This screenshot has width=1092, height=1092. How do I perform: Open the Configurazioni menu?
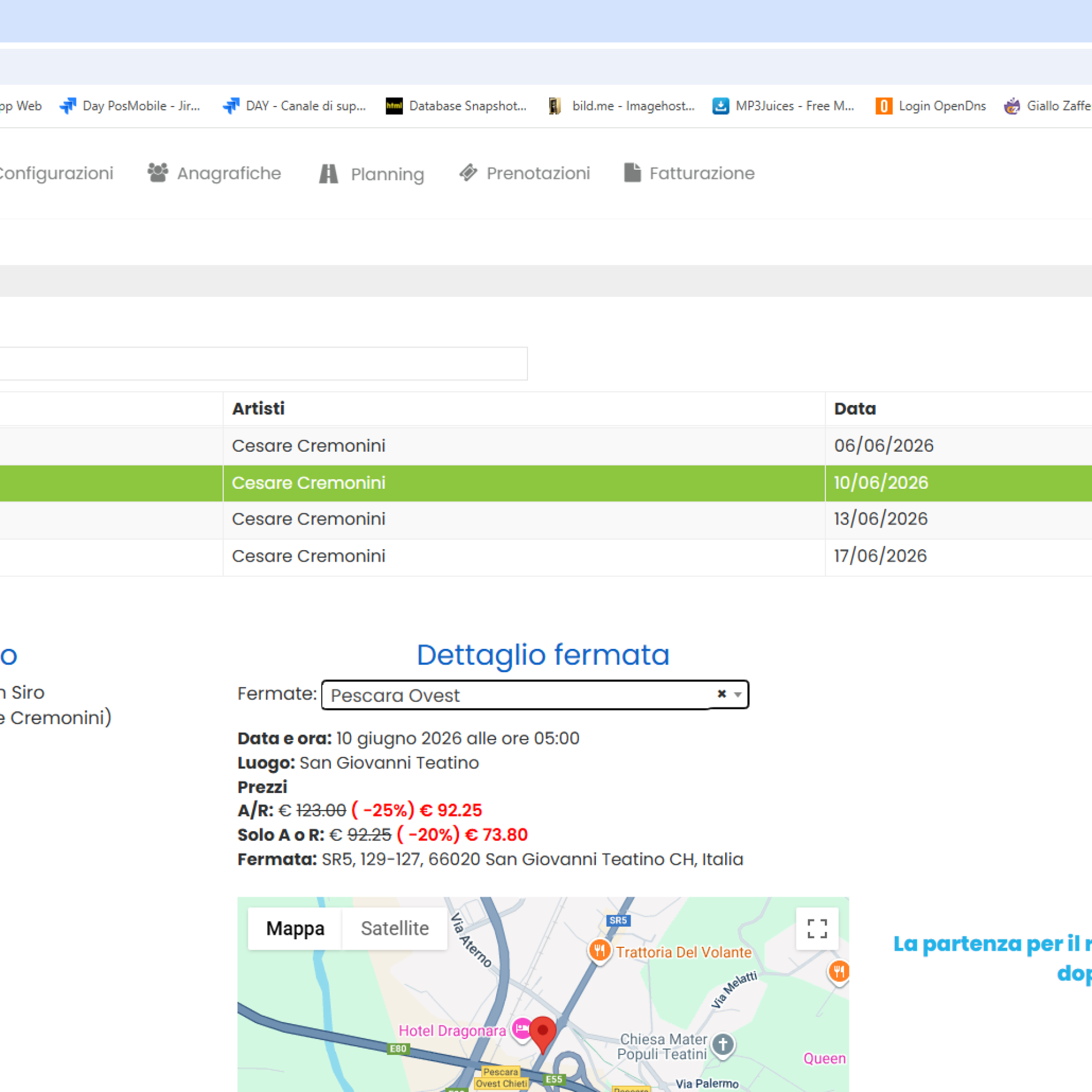pos(56,173)
